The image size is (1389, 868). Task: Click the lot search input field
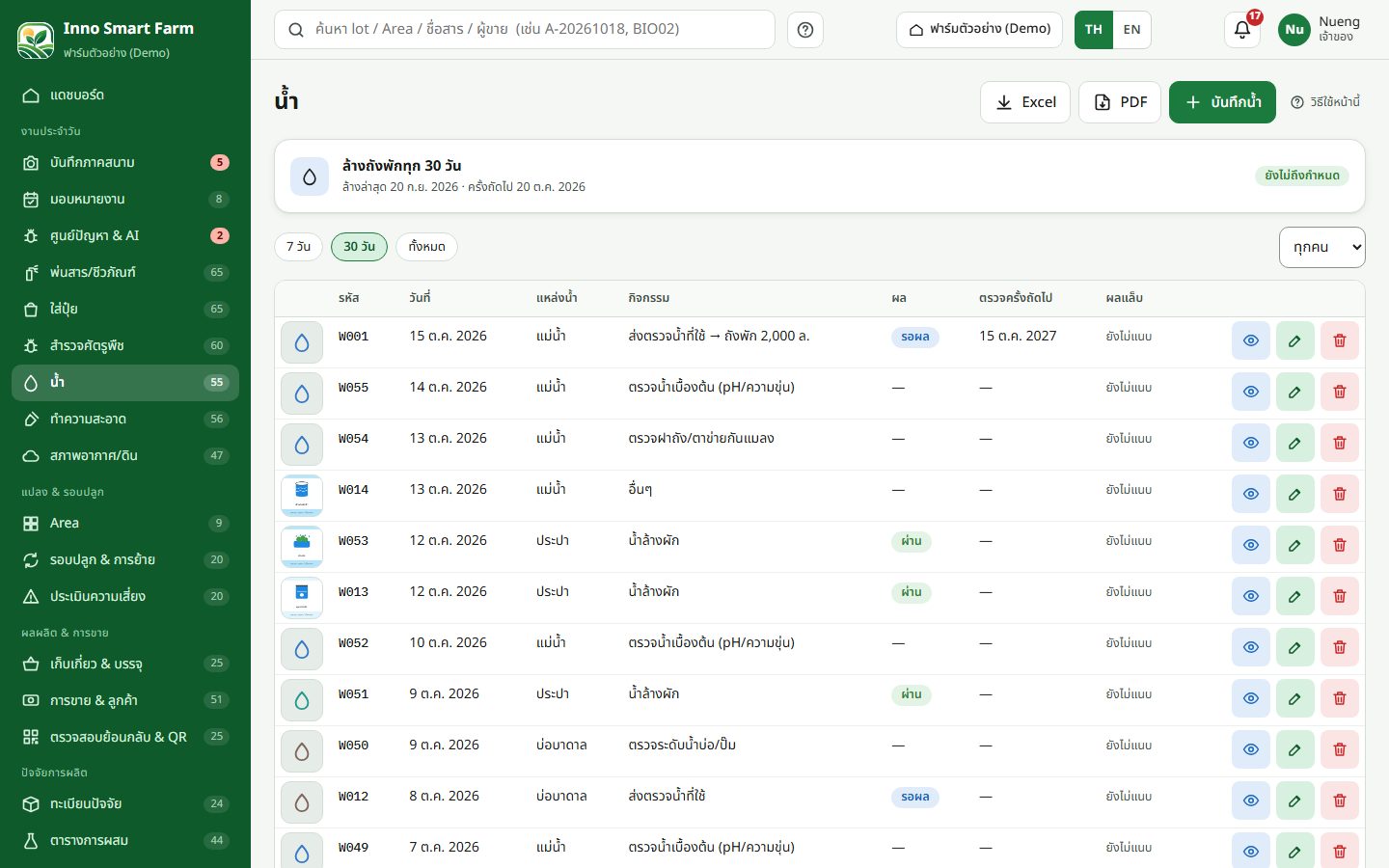click(525, 30)
